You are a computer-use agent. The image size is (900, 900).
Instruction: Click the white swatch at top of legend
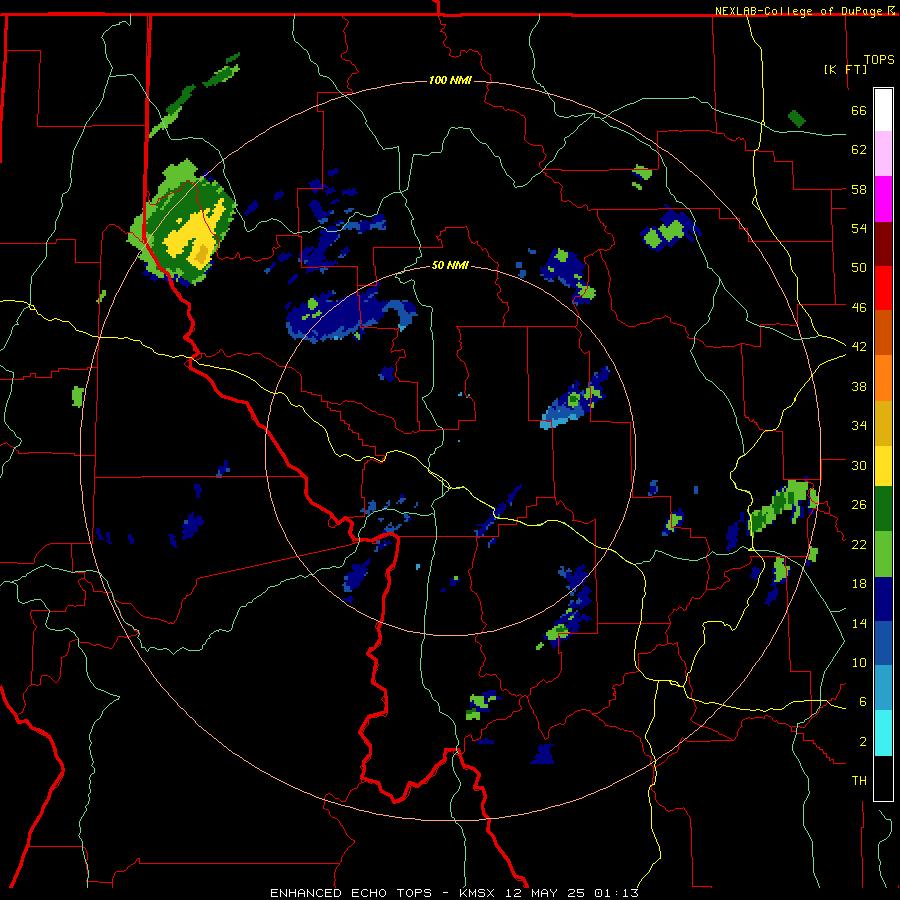point(883,110)
